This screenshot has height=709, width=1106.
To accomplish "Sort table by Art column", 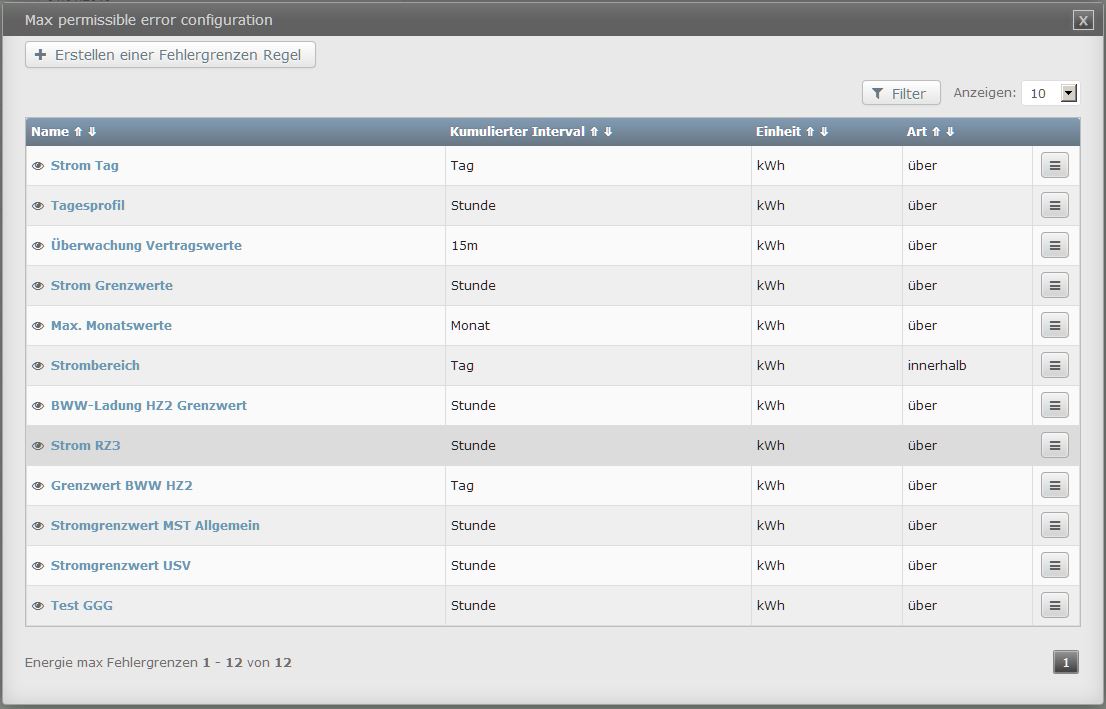I will pyautogui.click(x=930, y=131).
